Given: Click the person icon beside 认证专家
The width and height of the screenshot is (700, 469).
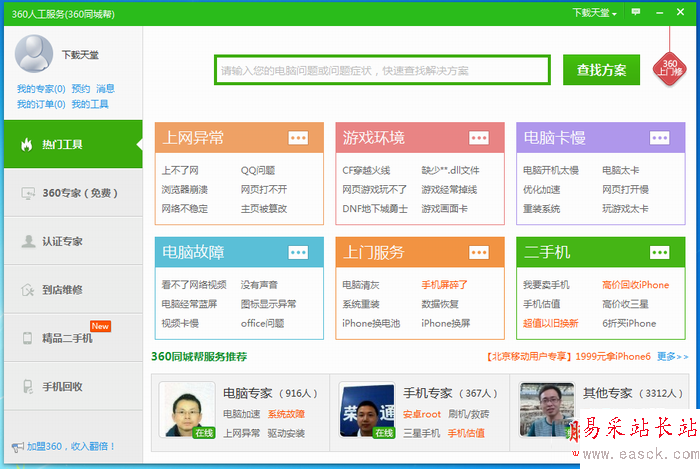Looking at the screenshot, I should (28, 241).
